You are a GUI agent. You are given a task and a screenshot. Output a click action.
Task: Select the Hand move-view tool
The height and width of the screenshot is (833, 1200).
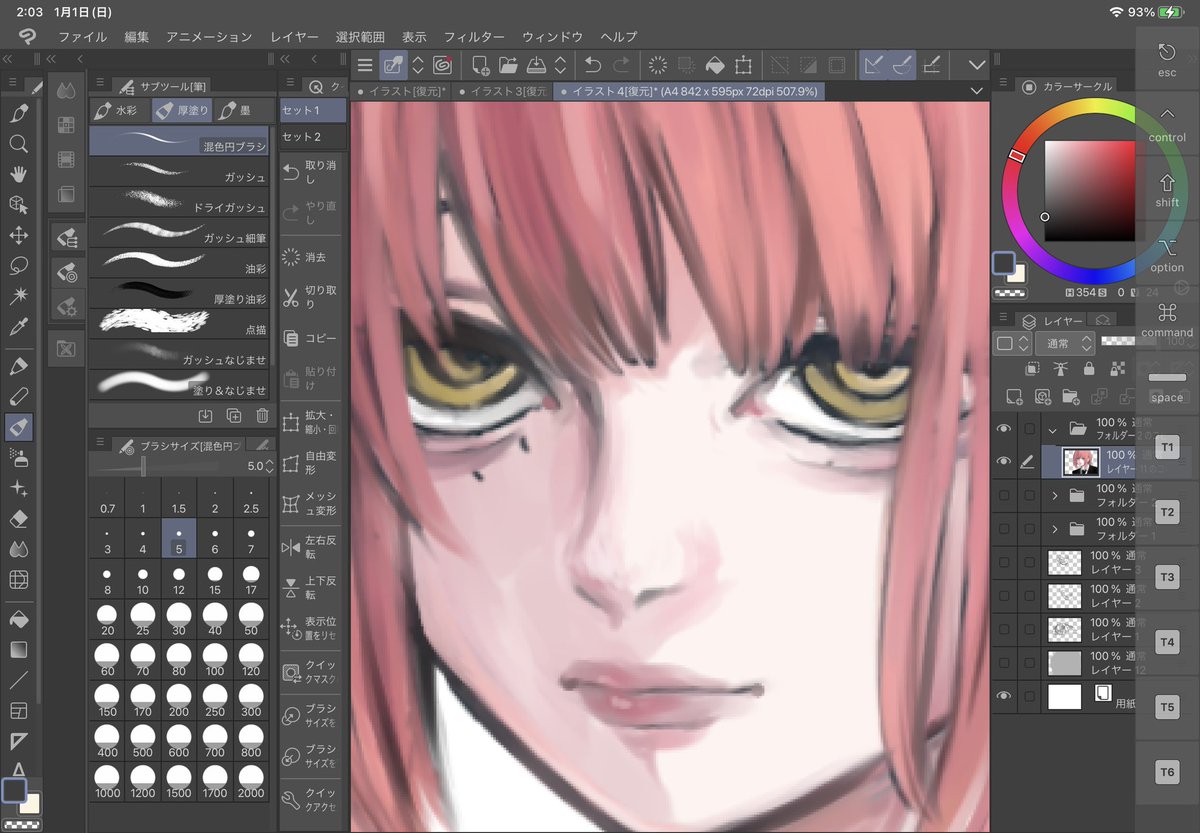18,175
